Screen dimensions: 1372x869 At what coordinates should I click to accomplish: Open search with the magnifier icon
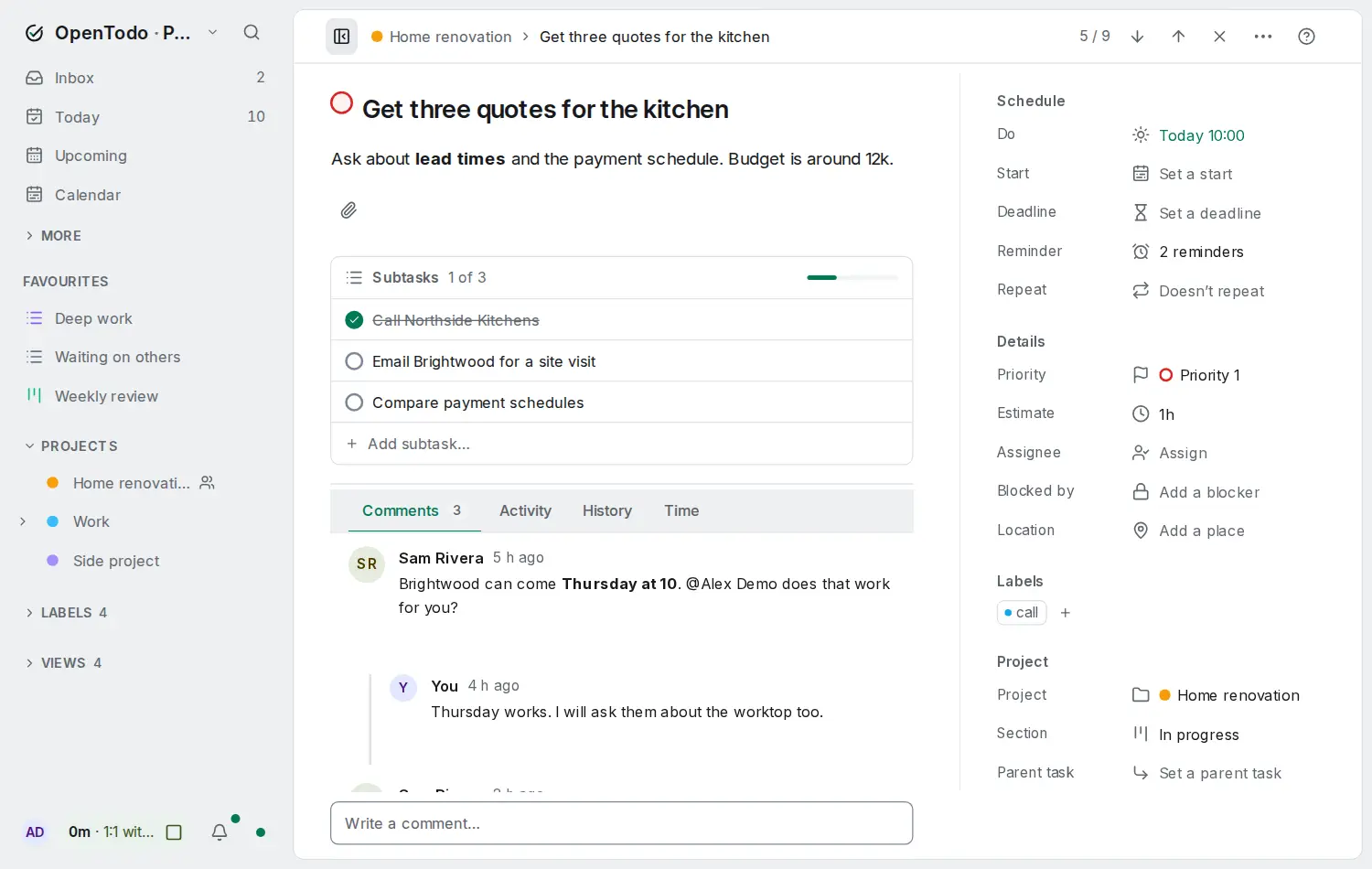pos(252,33)
